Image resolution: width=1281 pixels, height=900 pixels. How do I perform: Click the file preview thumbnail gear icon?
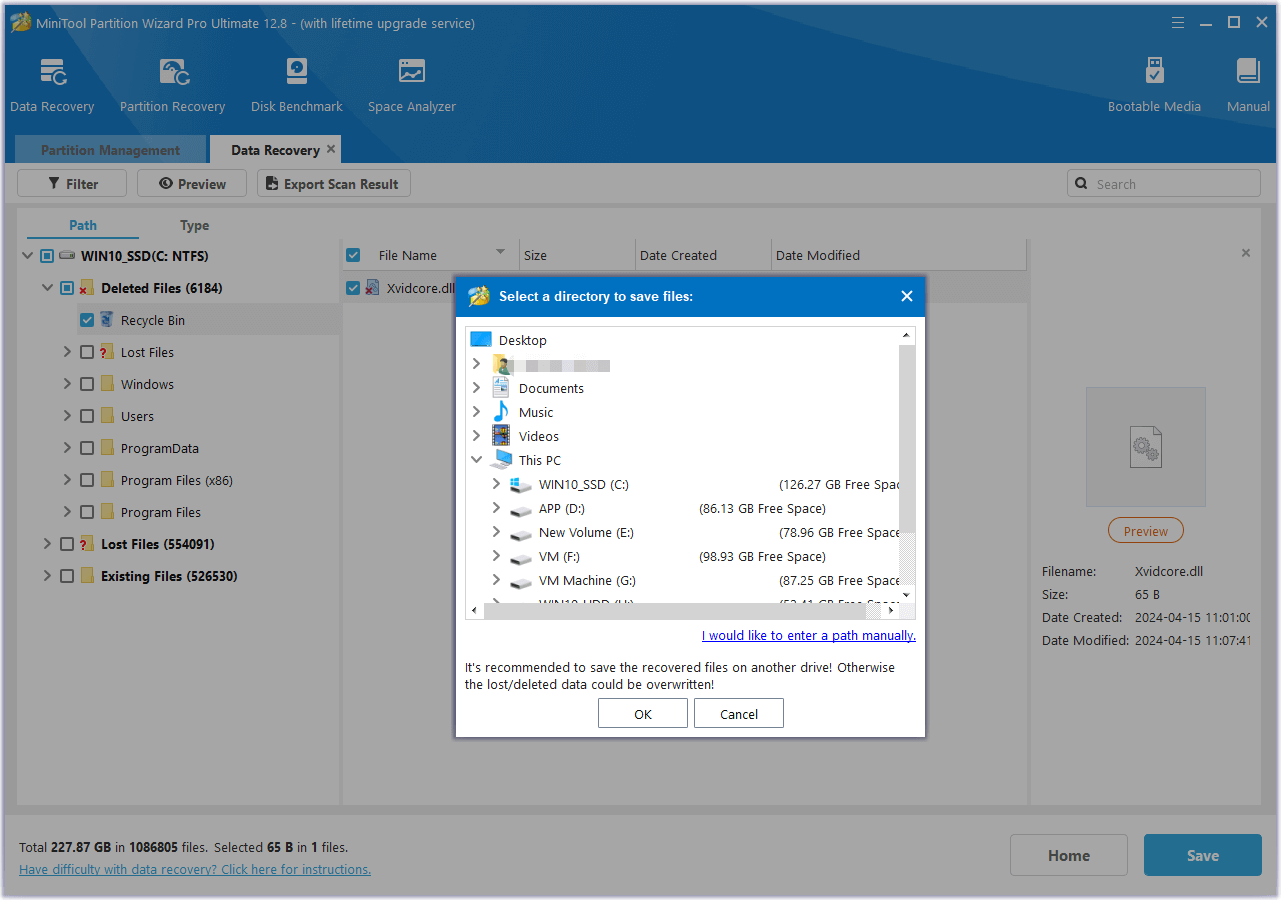click(x=1146, y=447)
